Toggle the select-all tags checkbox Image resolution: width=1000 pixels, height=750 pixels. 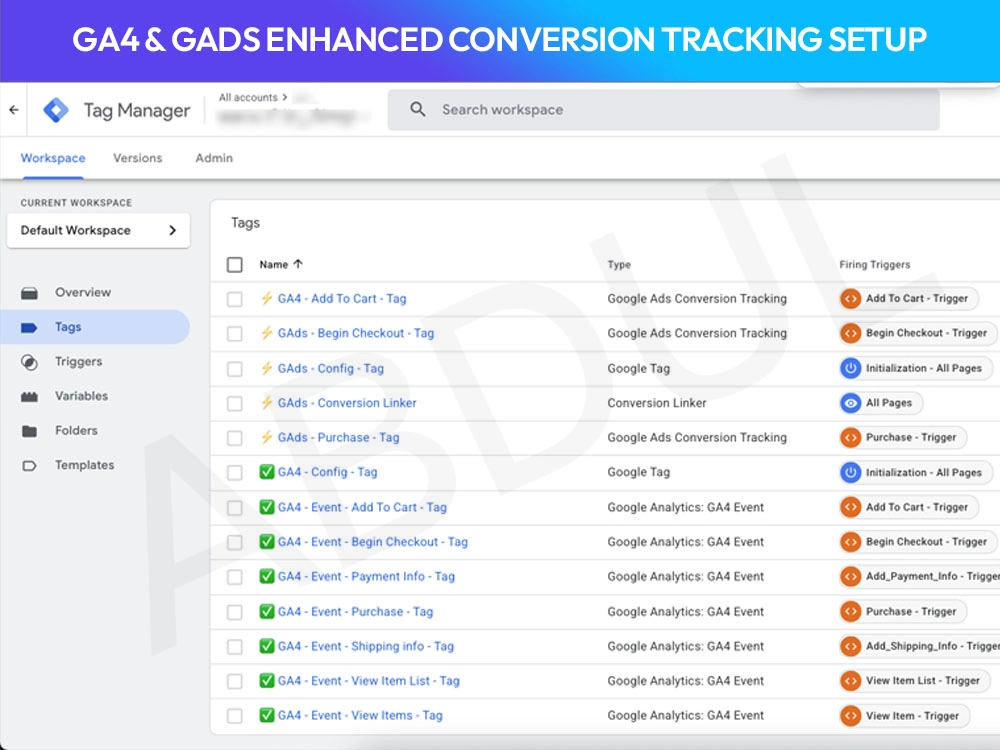235,265
